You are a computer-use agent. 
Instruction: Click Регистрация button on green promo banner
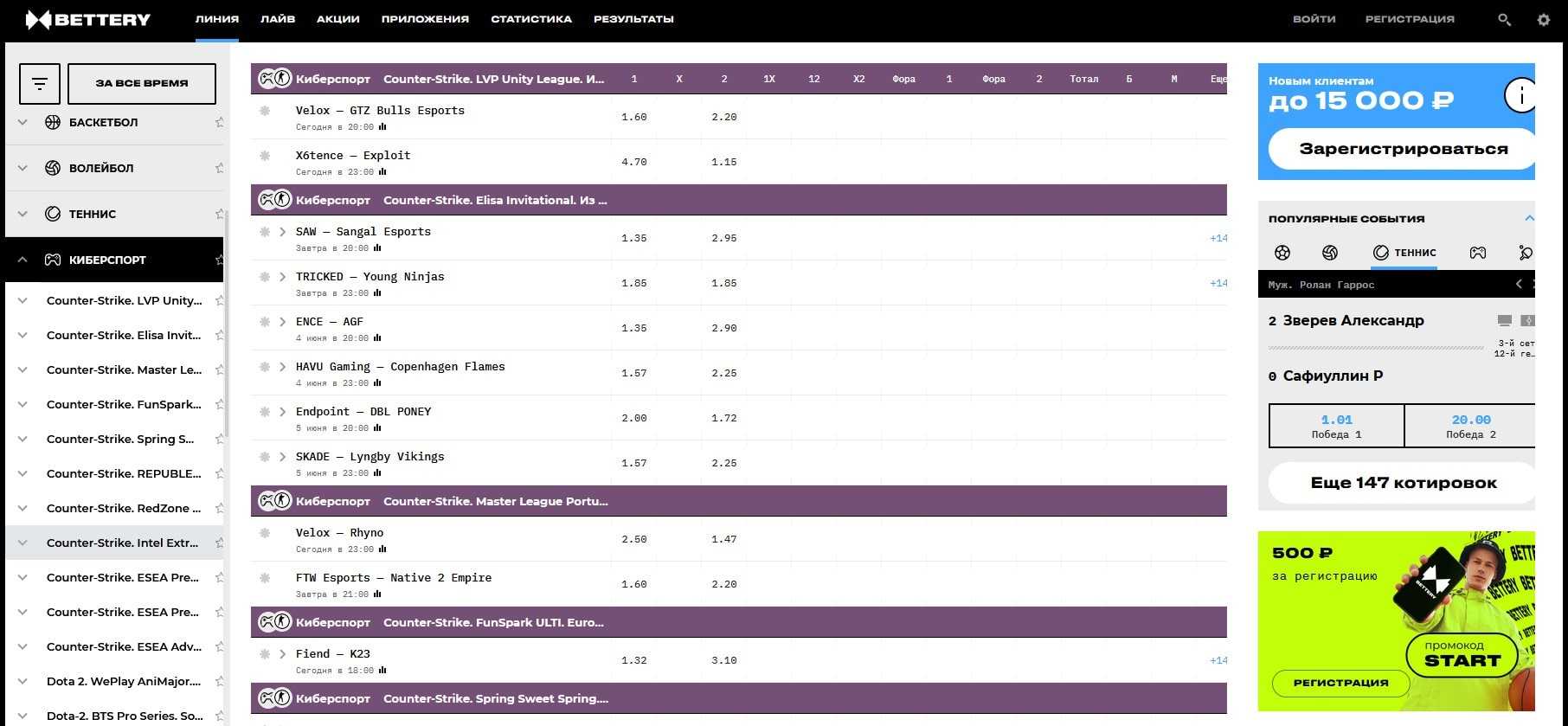coord(1340,683)
